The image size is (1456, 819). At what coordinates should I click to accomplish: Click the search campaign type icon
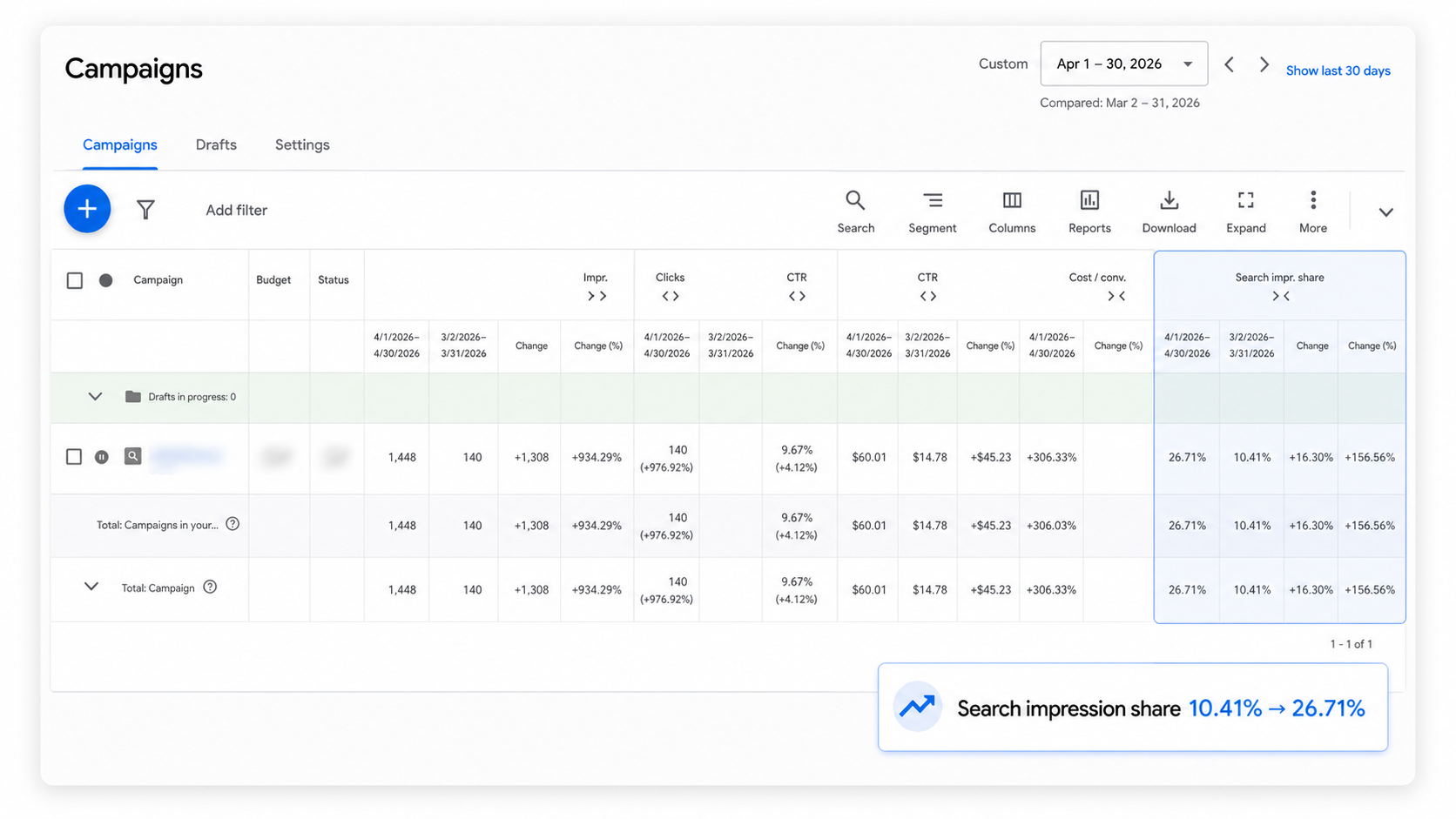132,456
